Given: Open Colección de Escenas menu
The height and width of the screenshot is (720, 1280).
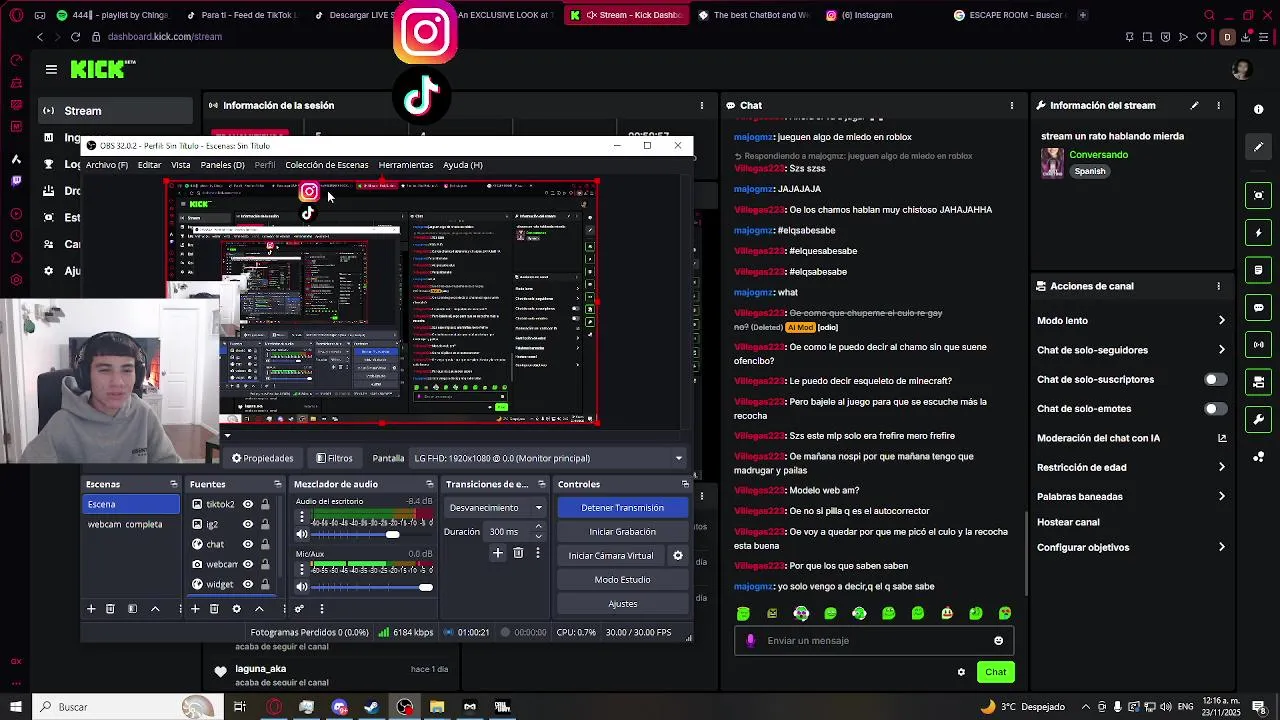Looking at the screenshot, I should (326, 165).
